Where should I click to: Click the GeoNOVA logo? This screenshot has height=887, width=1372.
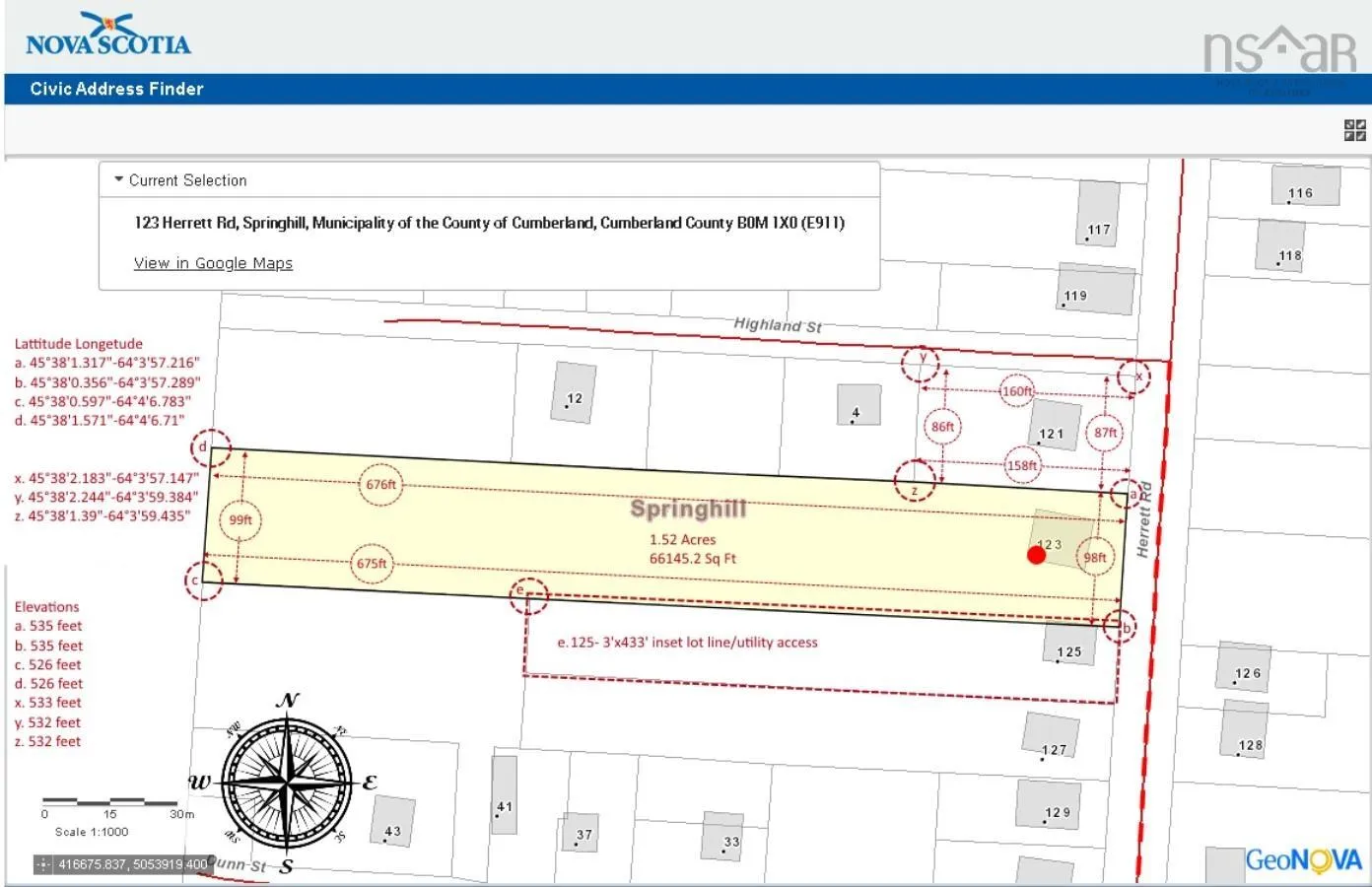tap(1303, 860)
